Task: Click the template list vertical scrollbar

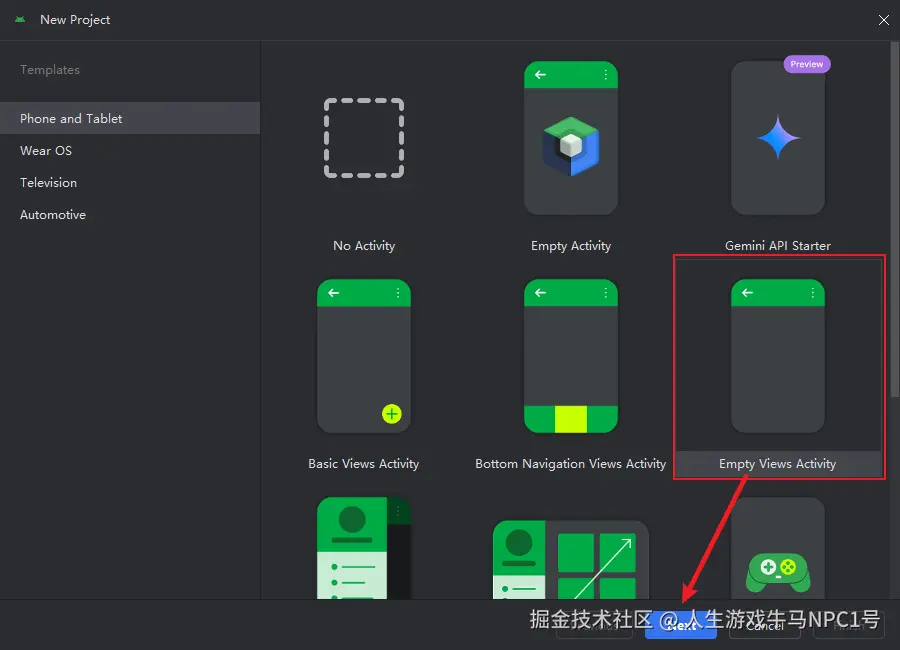Action: (x=895, y=219)
